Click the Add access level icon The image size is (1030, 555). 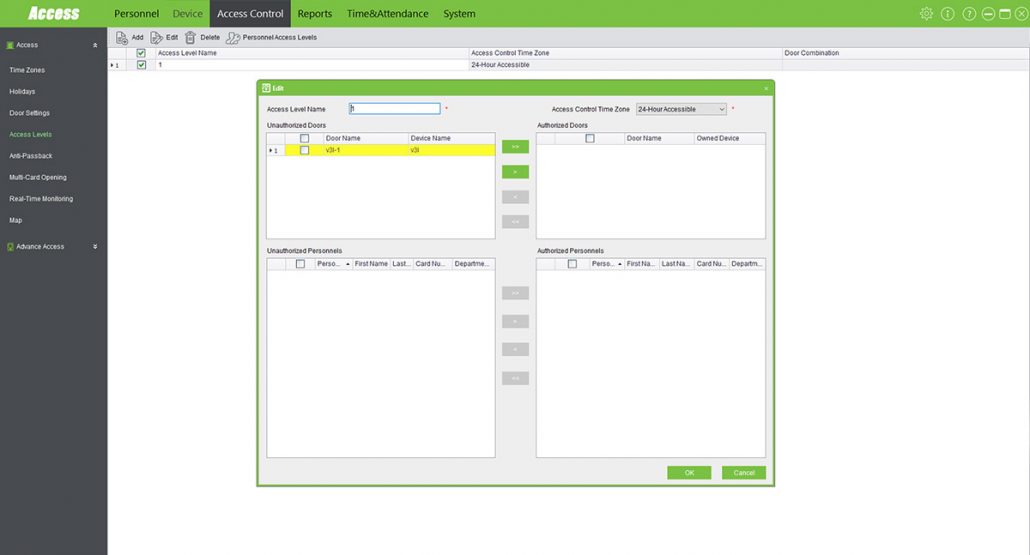click(x=122, y=37)
